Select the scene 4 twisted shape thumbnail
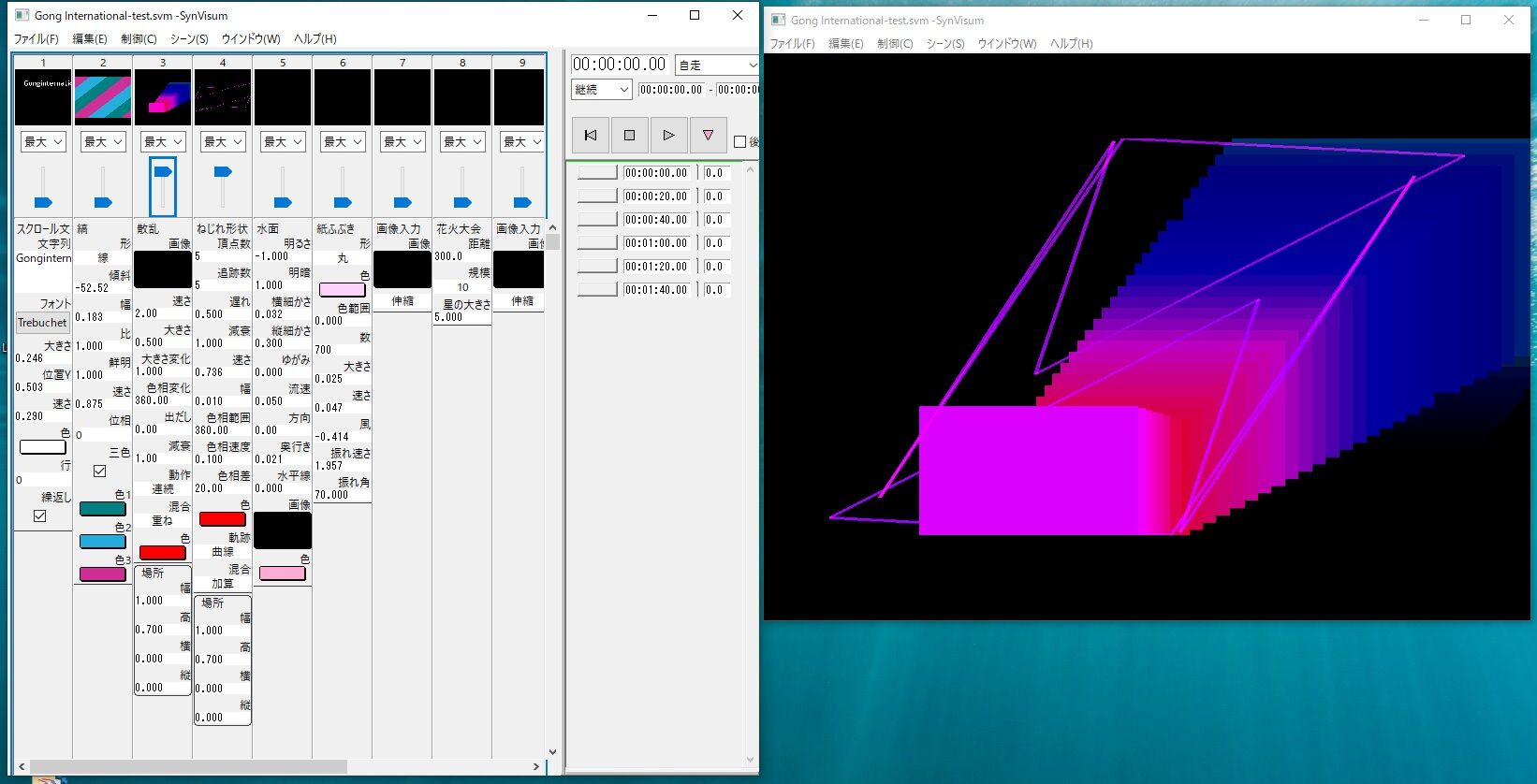This screenshot has width=1537, height=784. click(223, 97)
